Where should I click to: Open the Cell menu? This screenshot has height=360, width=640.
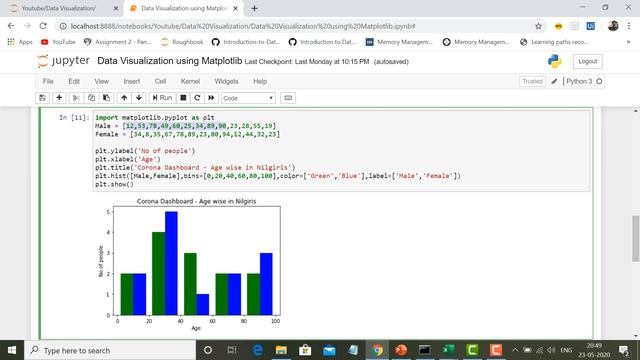coord(160,81)
